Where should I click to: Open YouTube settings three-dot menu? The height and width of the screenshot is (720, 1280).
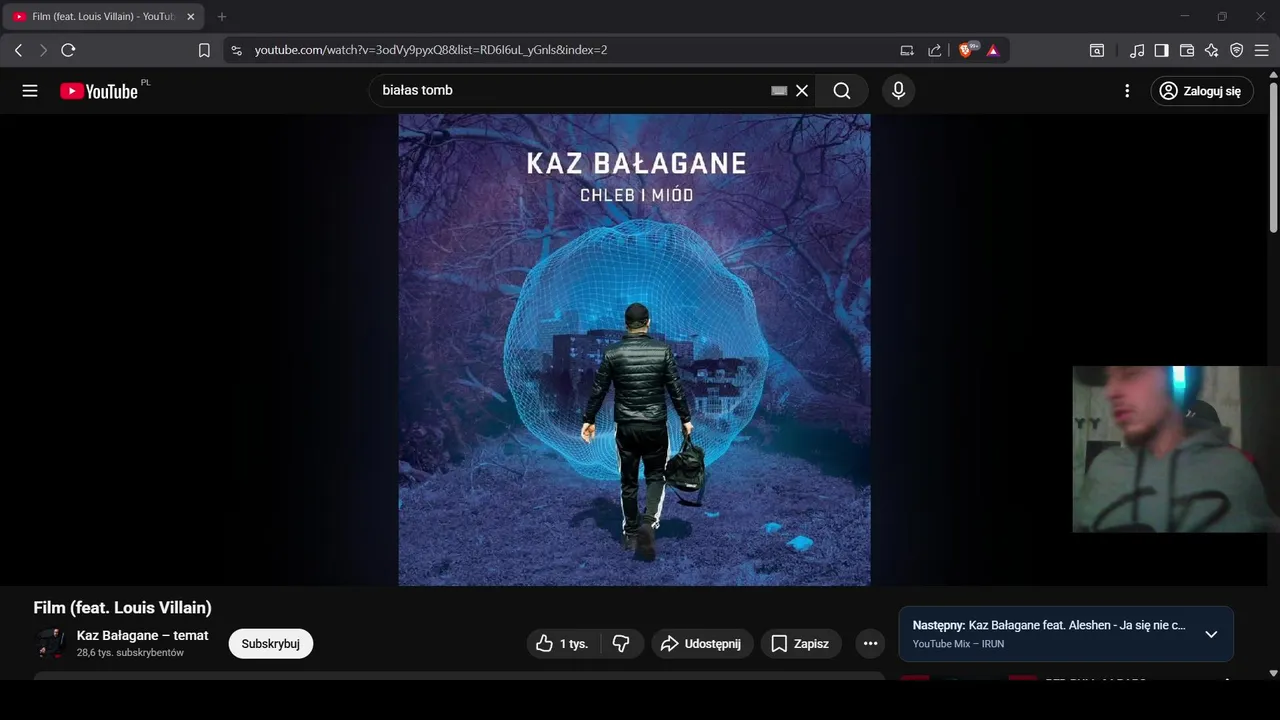pyautogui.click(x=1127, y=91)
